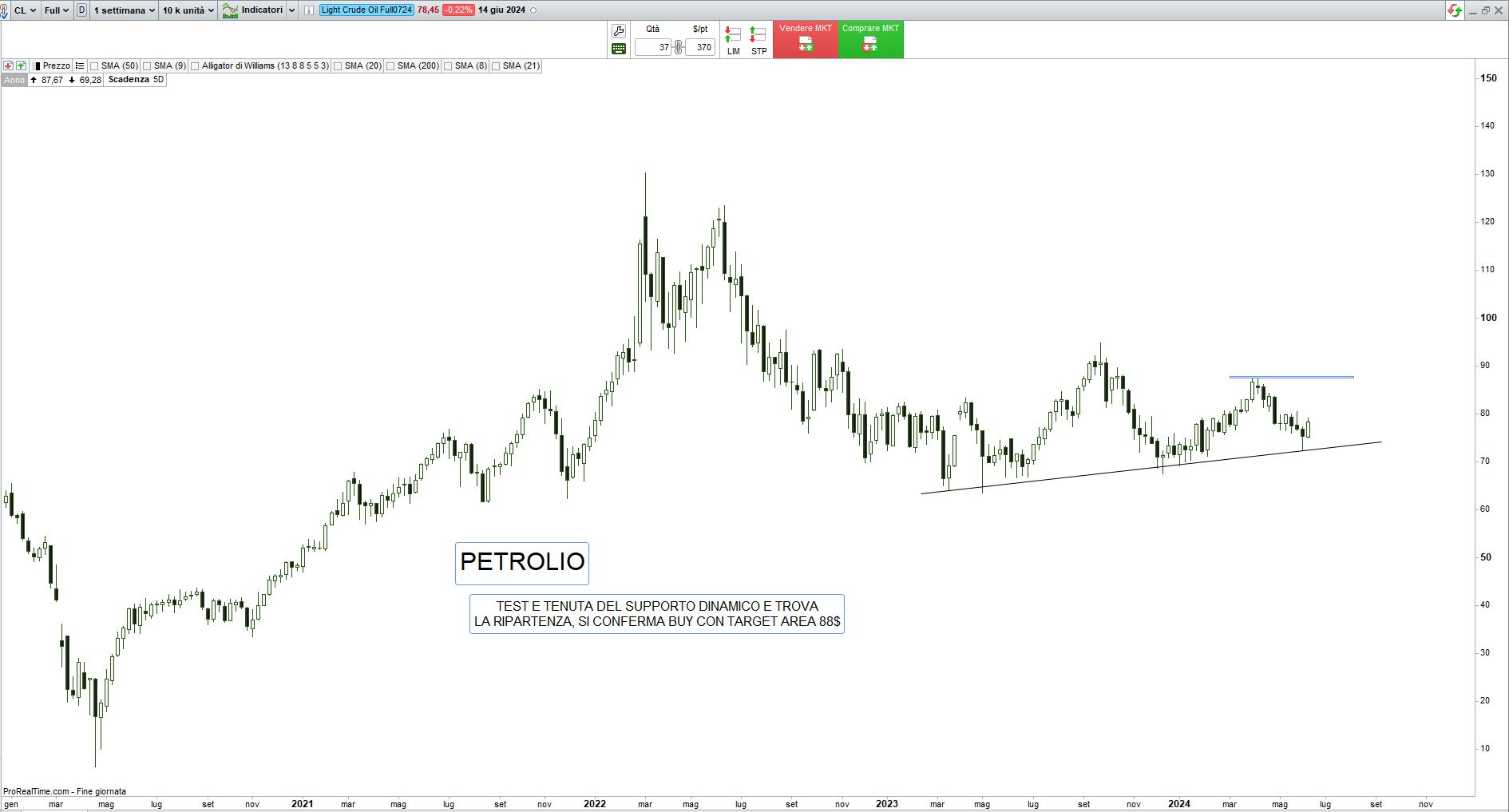This screenshot has width=1509, height=812.
Task: Restore the chart window size
Action: [x=1486, y=10]
